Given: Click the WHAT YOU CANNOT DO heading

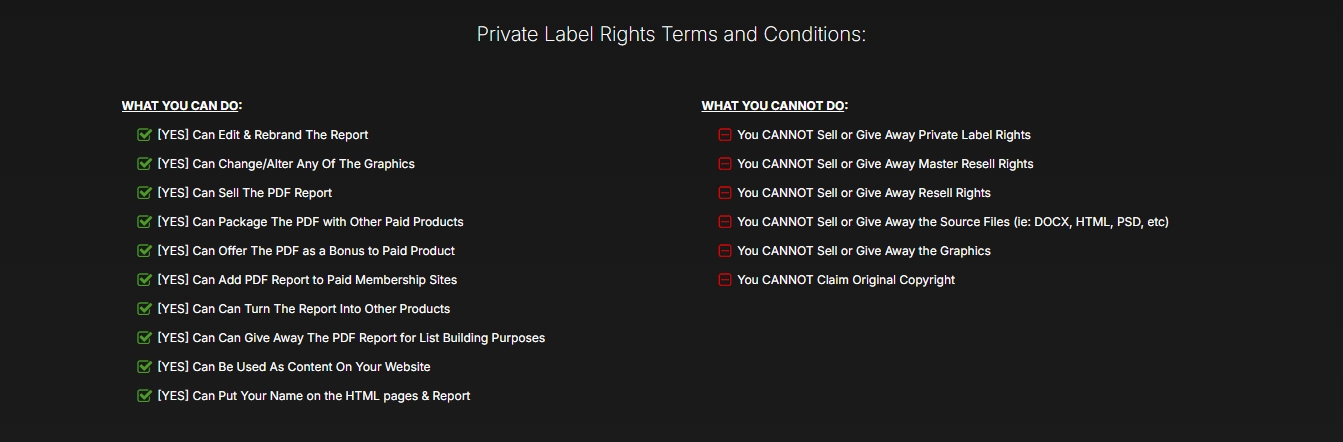Looking at the screenshot, I should point(774,106).
